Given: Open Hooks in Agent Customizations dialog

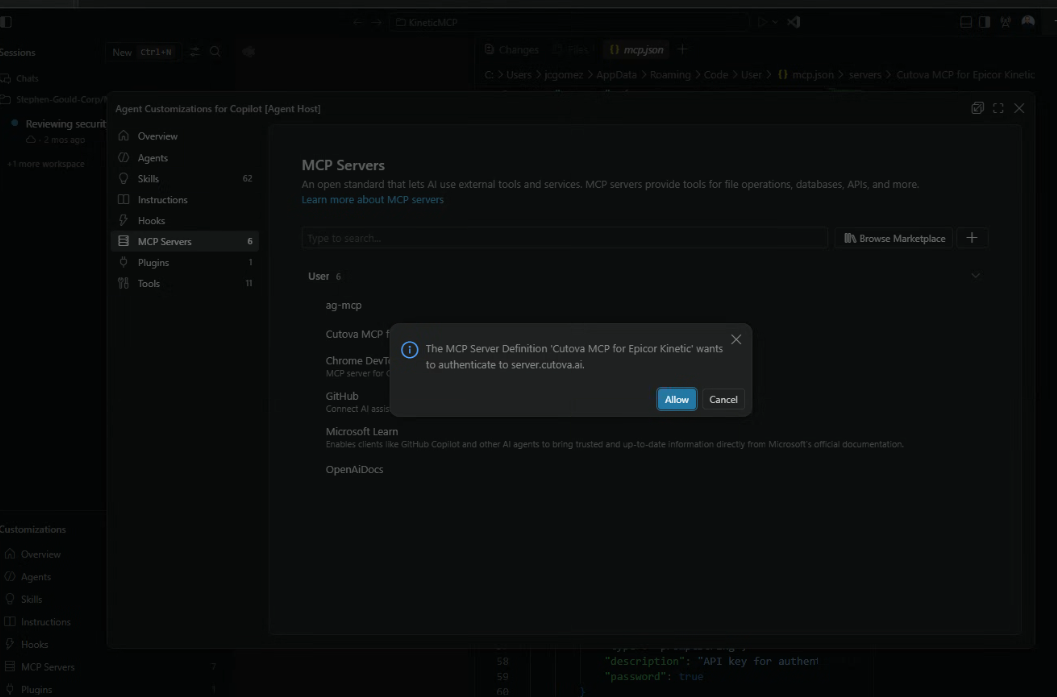Looking at the screenshot, I should point(185,220).
